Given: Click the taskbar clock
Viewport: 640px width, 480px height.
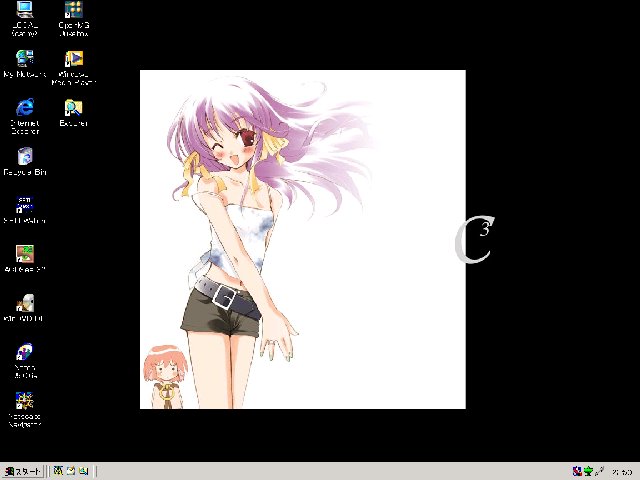Looking at the screenshot, I should click(x=620, y=471).
